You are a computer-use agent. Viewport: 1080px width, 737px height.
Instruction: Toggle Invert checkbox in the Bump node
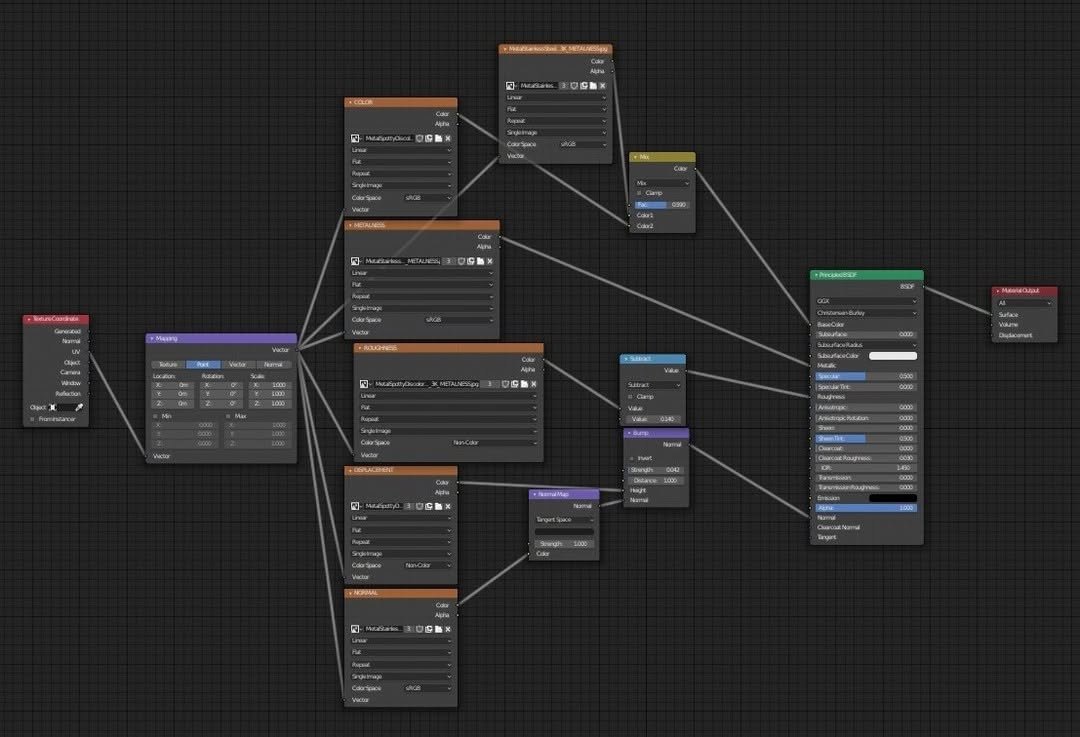pos(631,458)
